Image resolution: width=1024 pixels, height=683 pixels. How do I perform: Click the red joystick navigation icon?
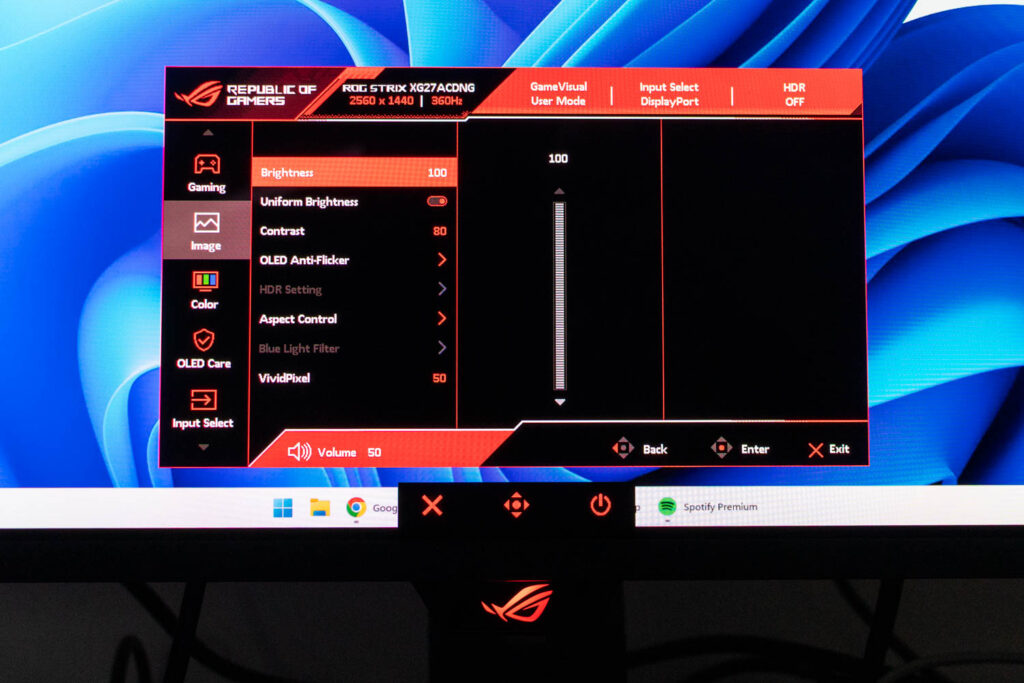[516, 505]
